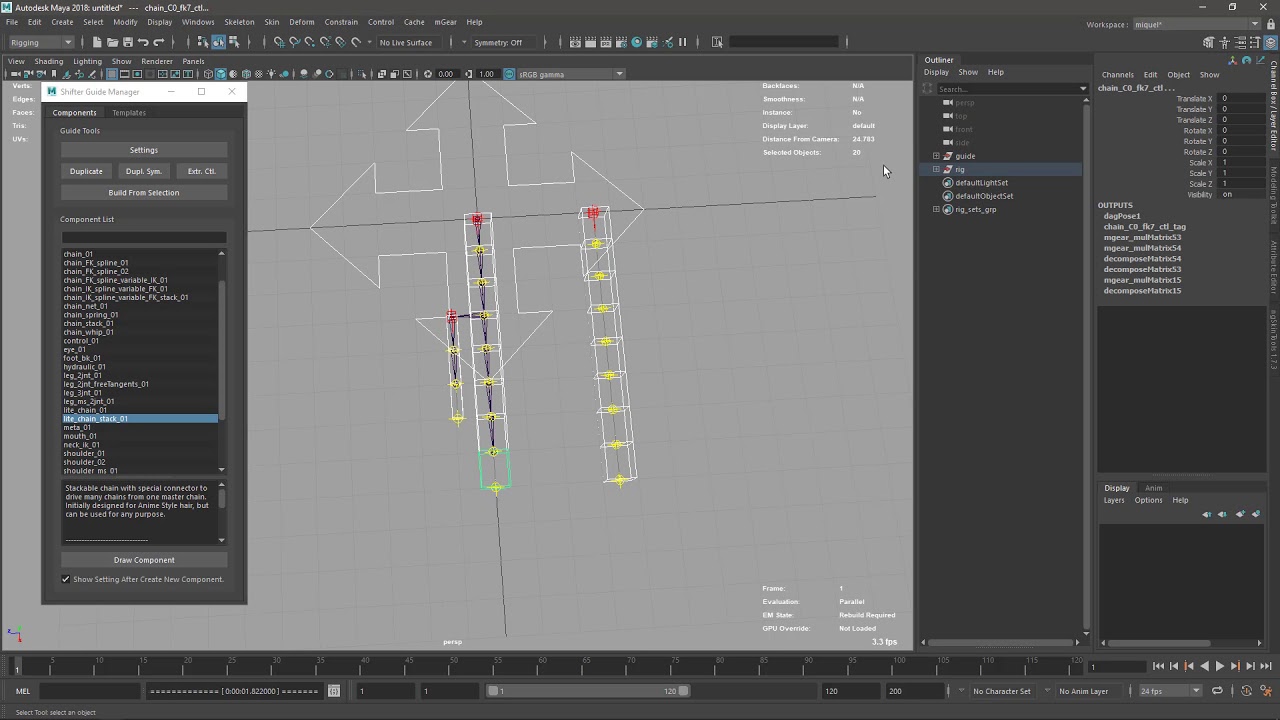Open the Deform menu in the menu bar
The image size is (1280, 720).
pos(302,22)
